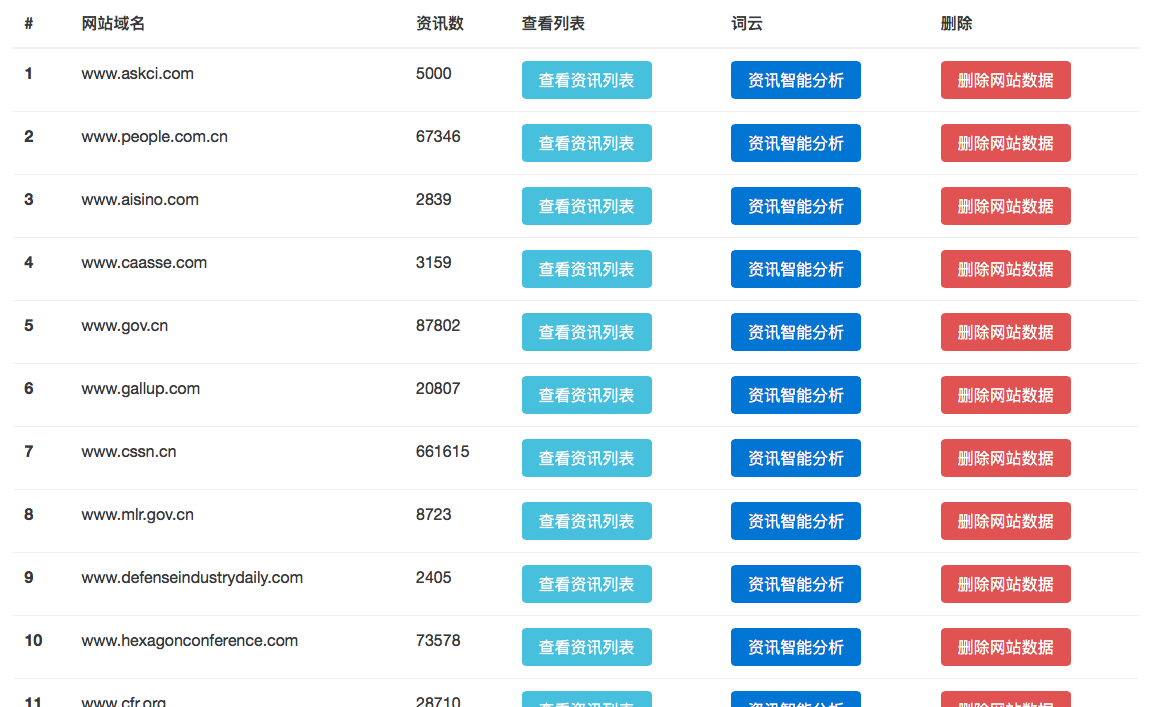Click 删除网站数据 for www.people.com.cn
Image resolution: width=1150 pixels, height=707 pixels.
[1006, 143]
